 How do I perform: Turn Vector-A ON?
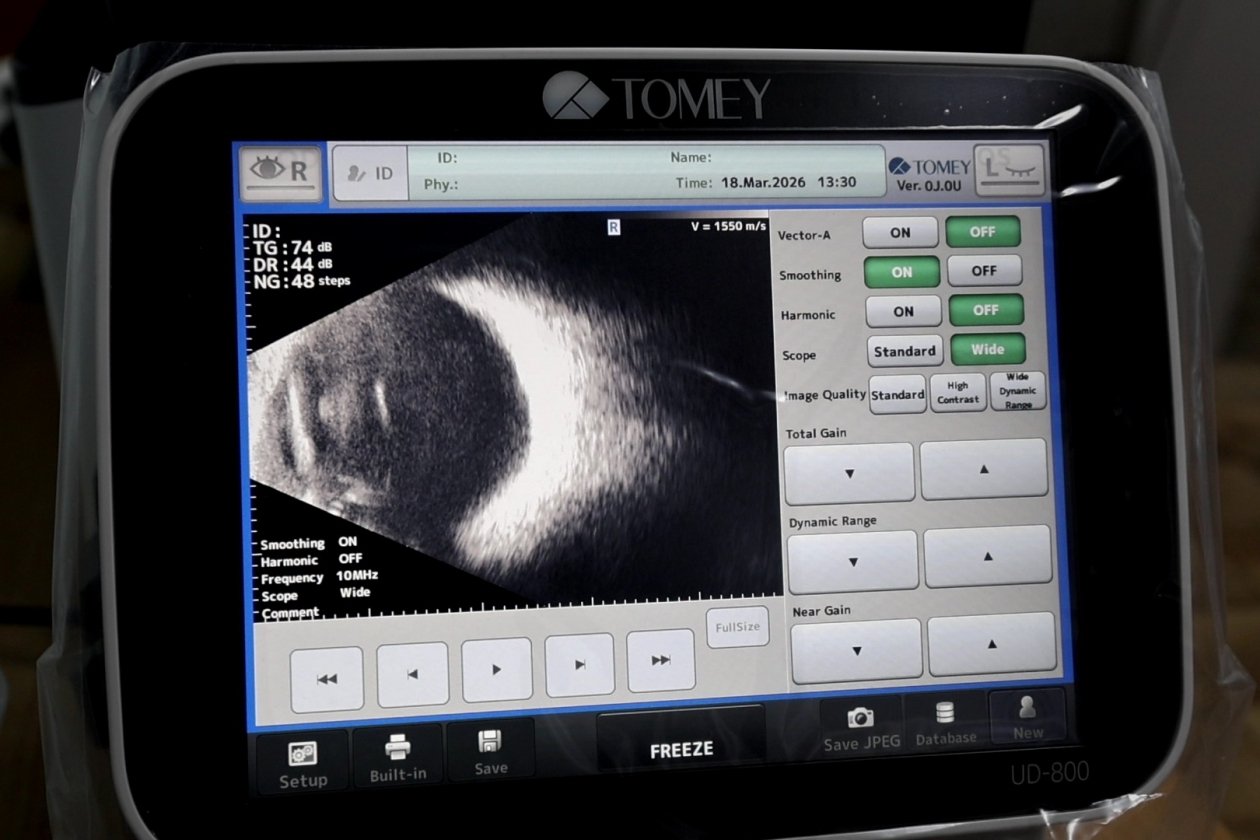coord(900,232)
